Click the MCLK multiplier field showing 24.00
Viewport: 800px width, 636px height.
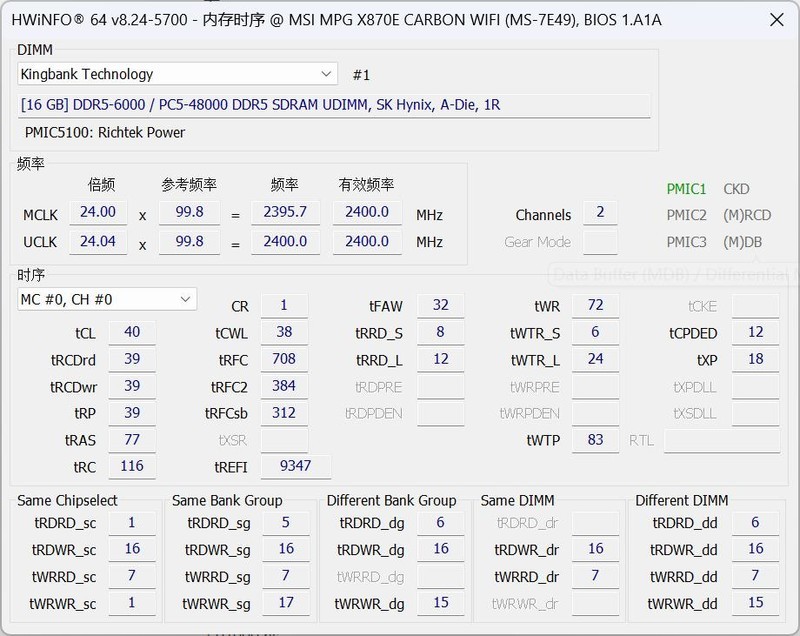point(99,212)
